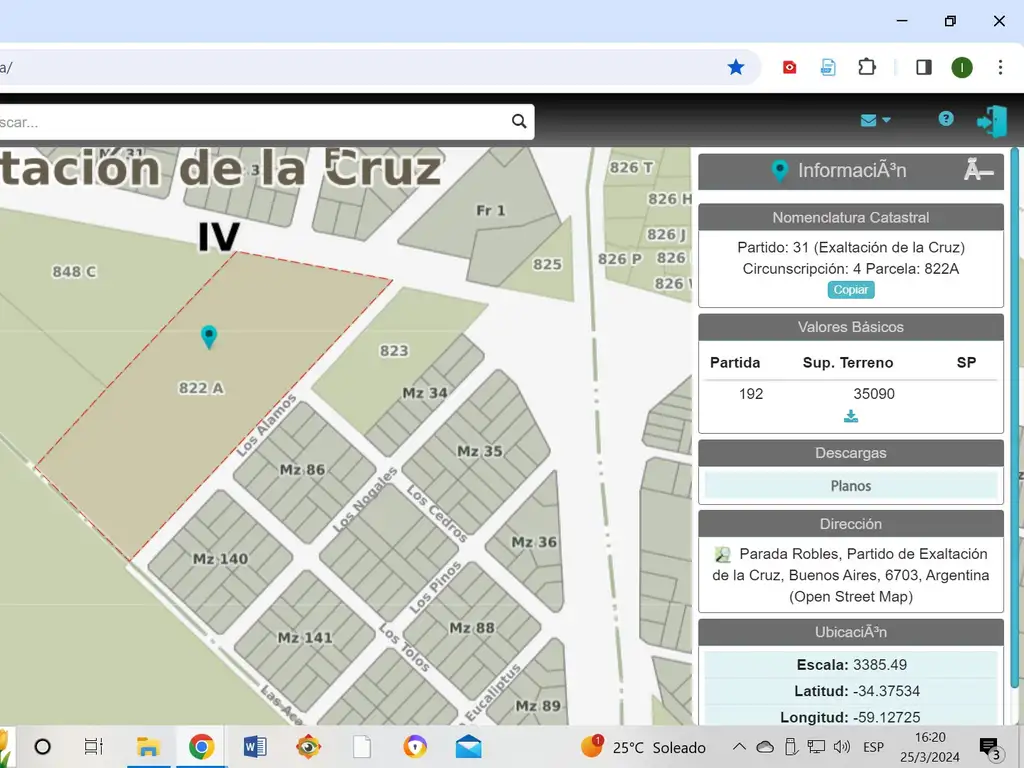The width and height of the screenshot is (1024, 768).
Task: Click the red screenshot extension icon
Action: coord(790,67)
